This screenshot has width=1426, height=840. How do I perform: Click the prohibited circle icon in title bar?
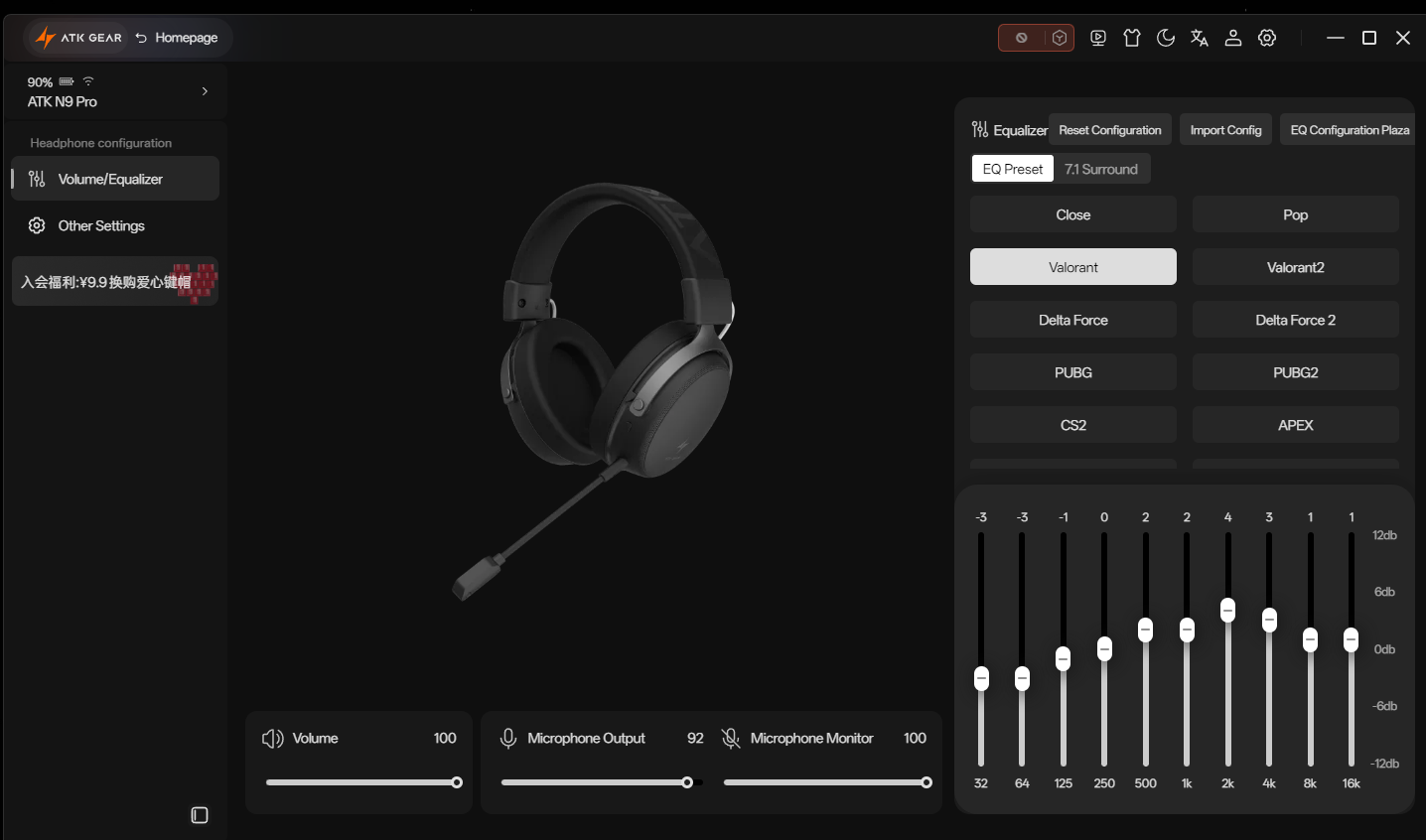coord(1021,38)
